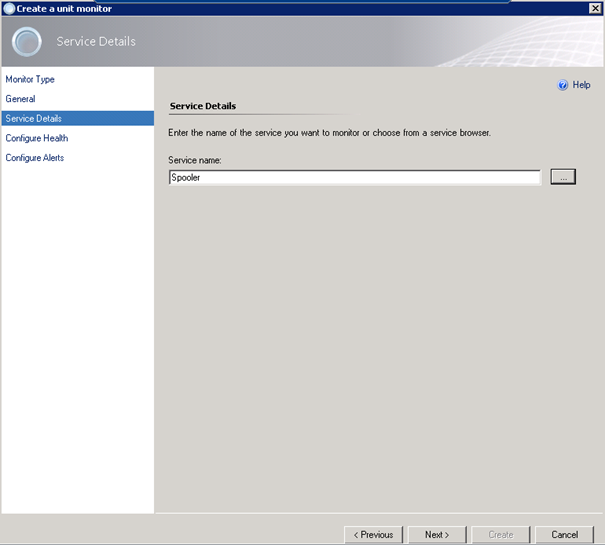Go to the General wizard step
This screenshot has height=545, width=605.
pyautogui.click(x=20, y=99)
